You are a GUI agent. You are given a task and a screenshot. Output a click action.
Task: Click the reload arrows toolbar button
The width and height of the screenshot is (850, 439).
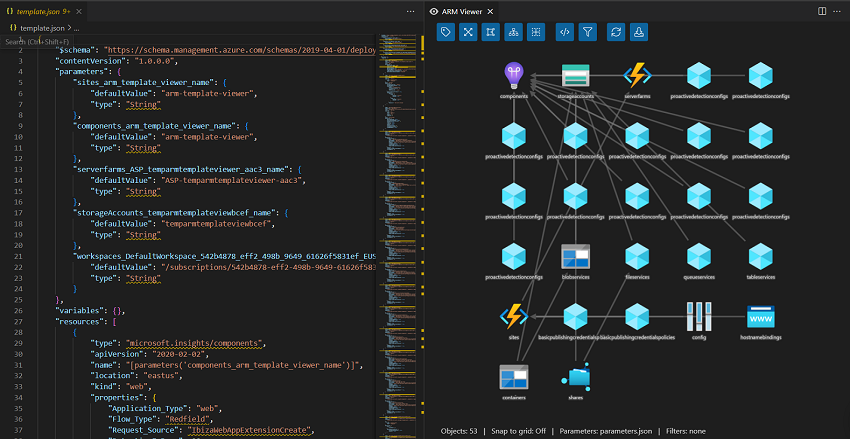617,32
